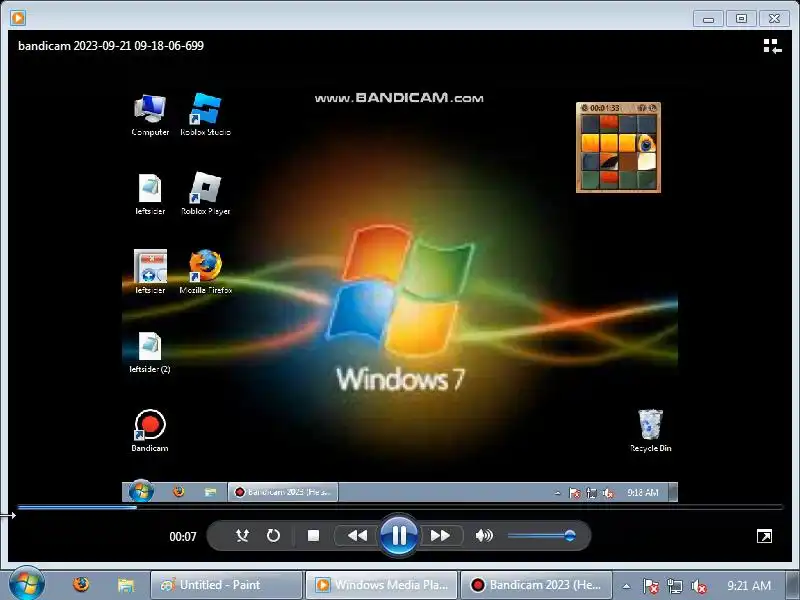Click the leftsider installer icon beside Mozilla Firefox
800x600 pixels.
point(150,272)
